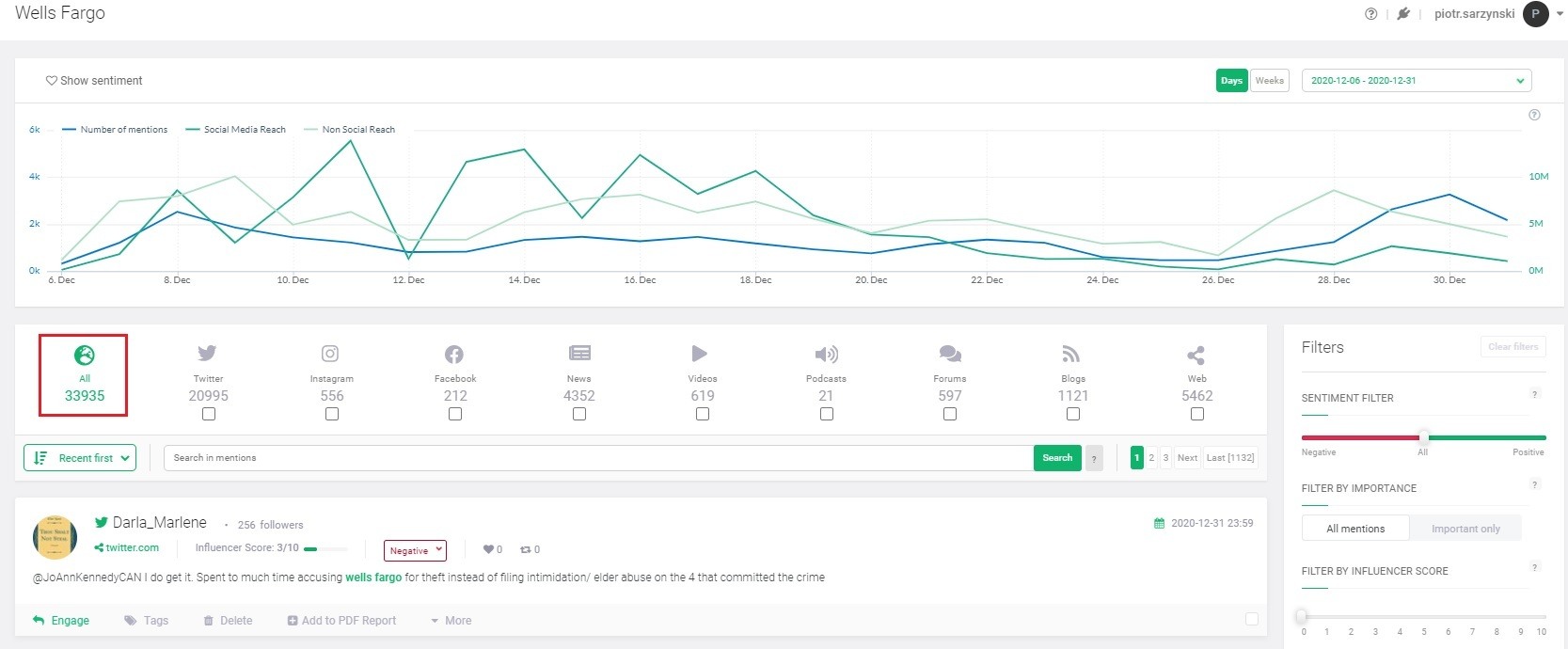Switch chart to Weeks view
The width and height of the screenshot is (1568, 649).
tap(1270, 81)
